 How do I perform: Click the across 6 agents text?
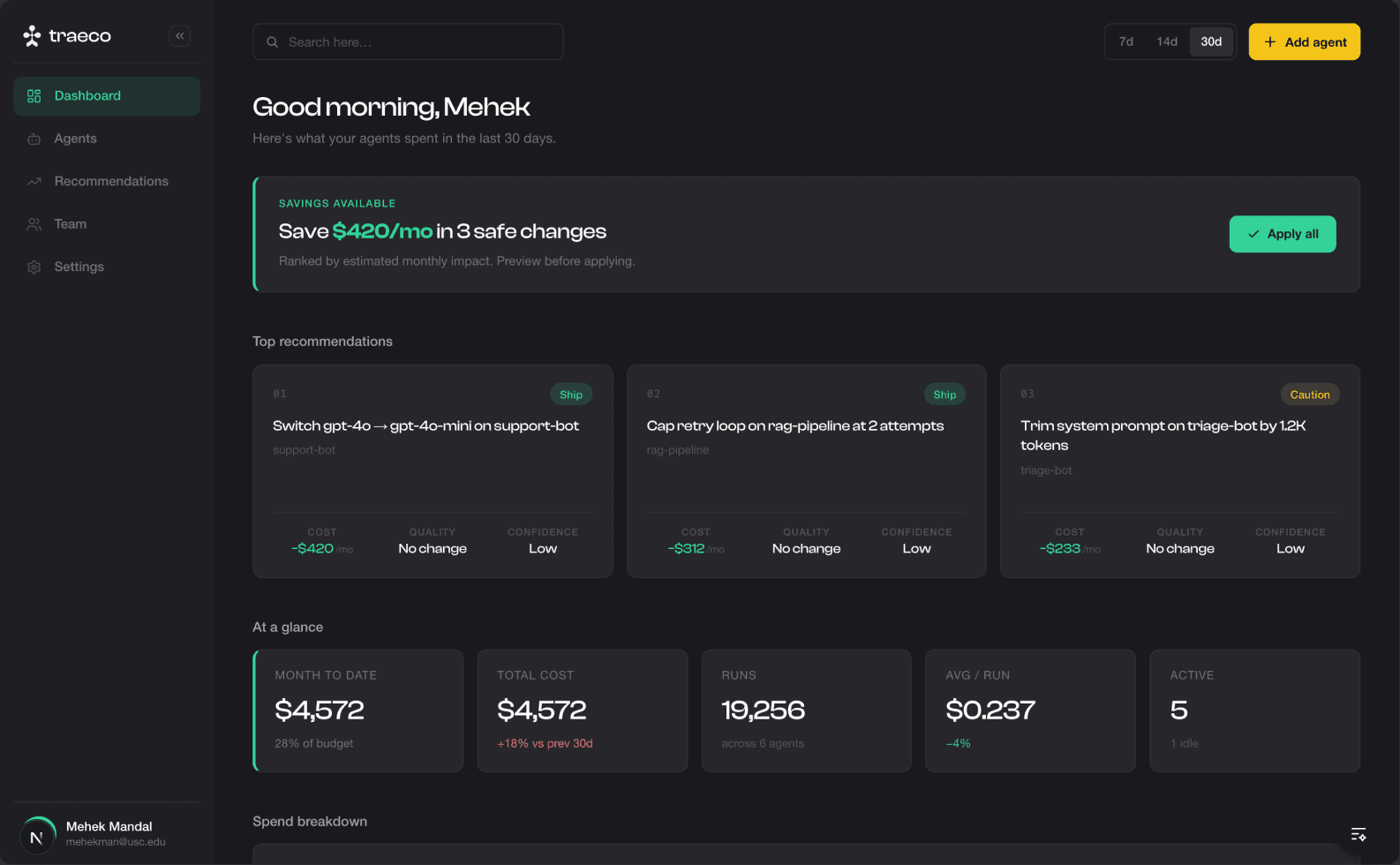coord(763,744)
